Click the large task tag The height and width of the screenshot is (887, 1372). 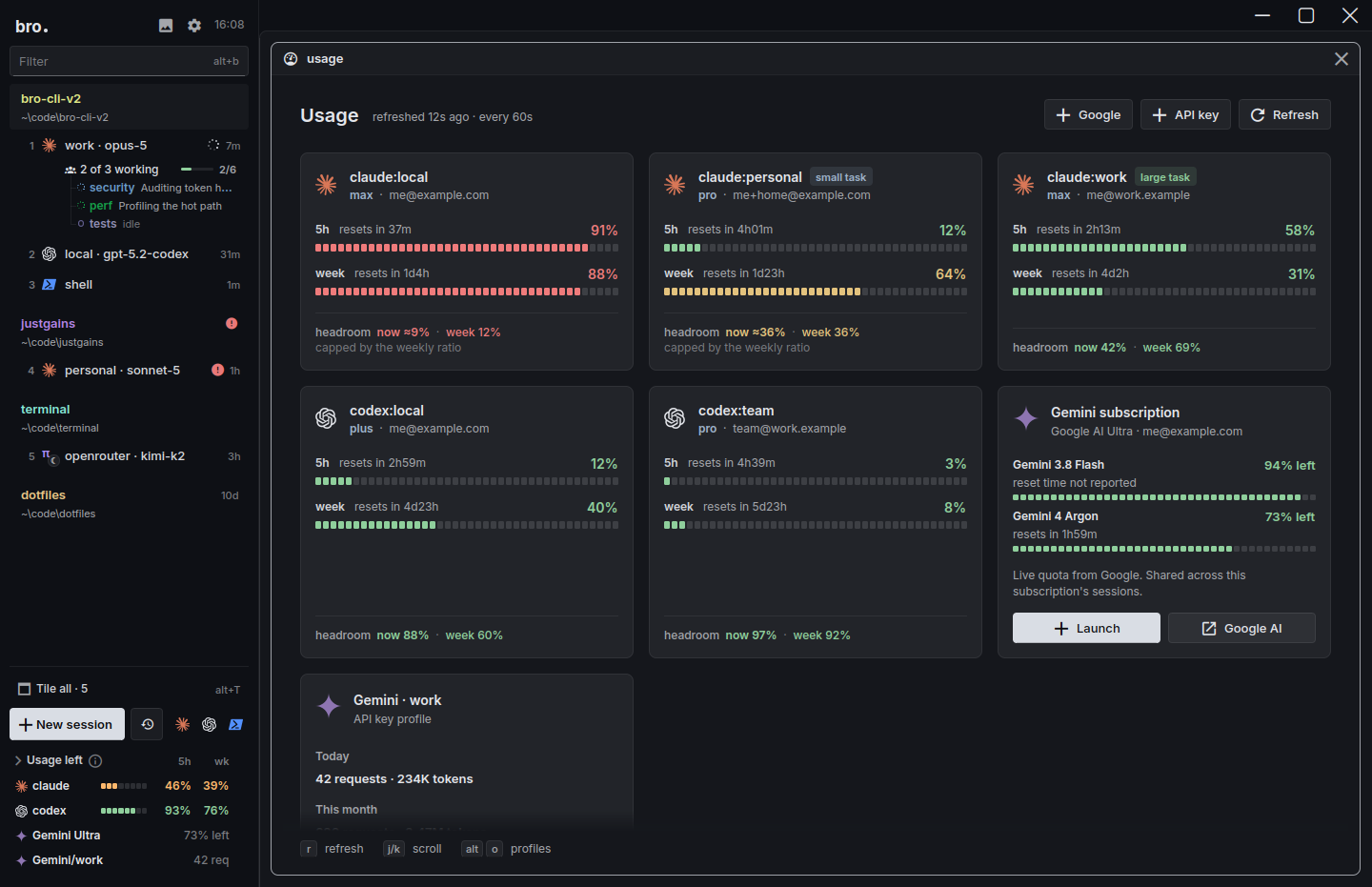click(x=1164, y=177)
